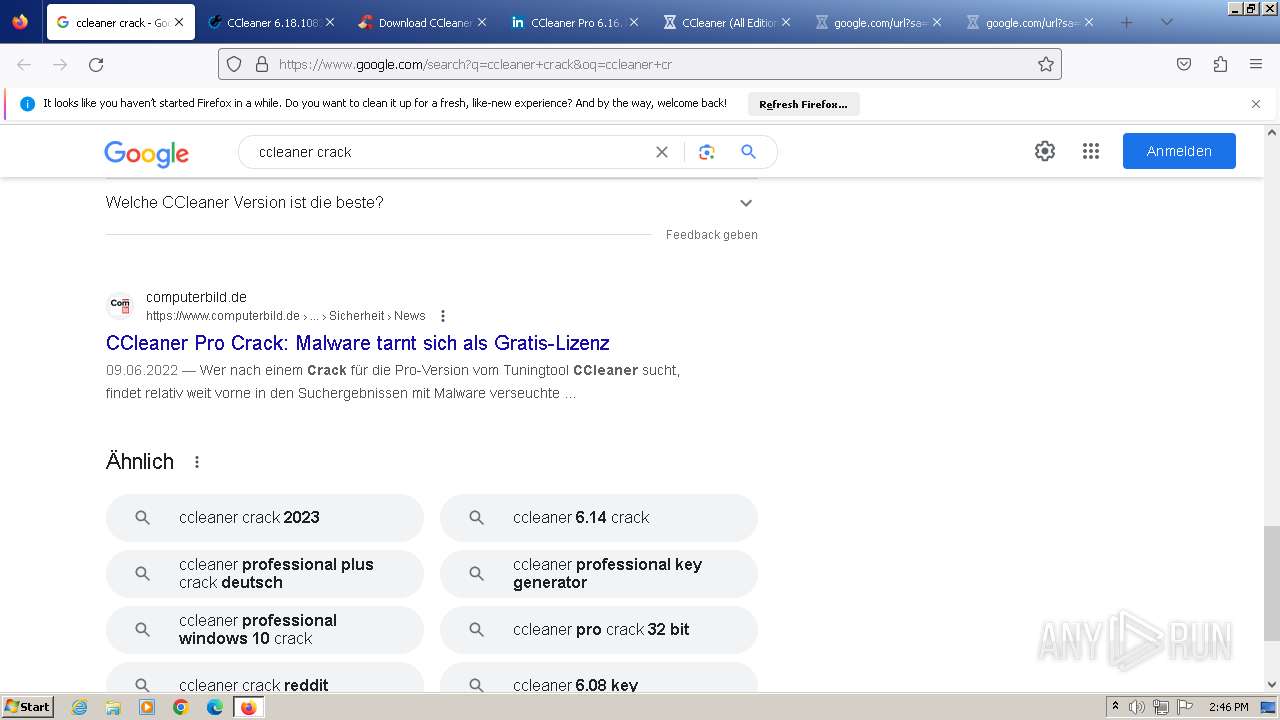Launch Microsoft Edge from the taskbar
The image size is (1280, 720).
pyautogui.click(x=215, y=707)
